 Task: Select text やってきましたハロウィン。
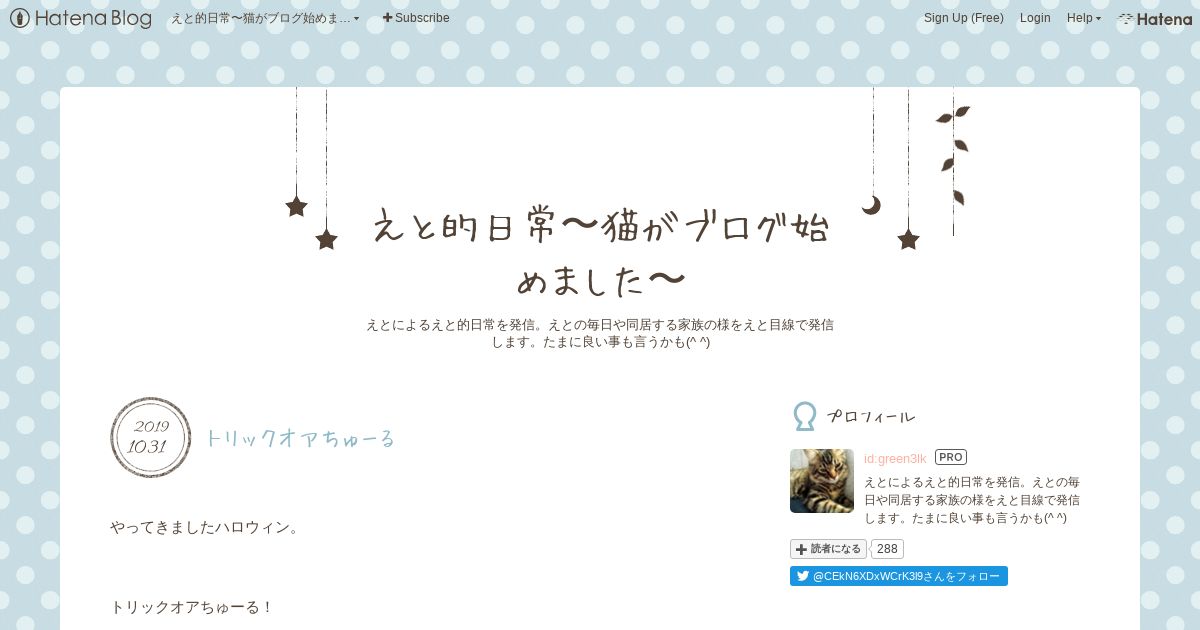coord(205,527)
